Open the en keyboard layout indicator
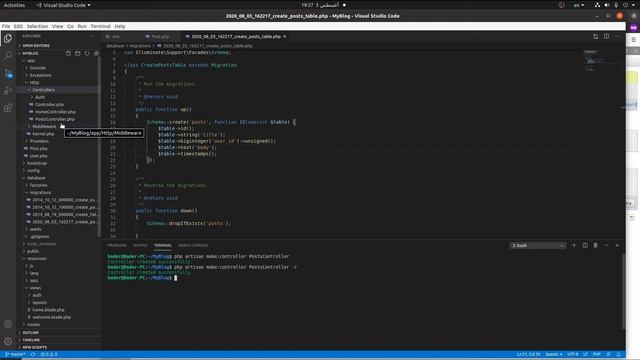The image size is (640, 360). (x=578, y=5)
